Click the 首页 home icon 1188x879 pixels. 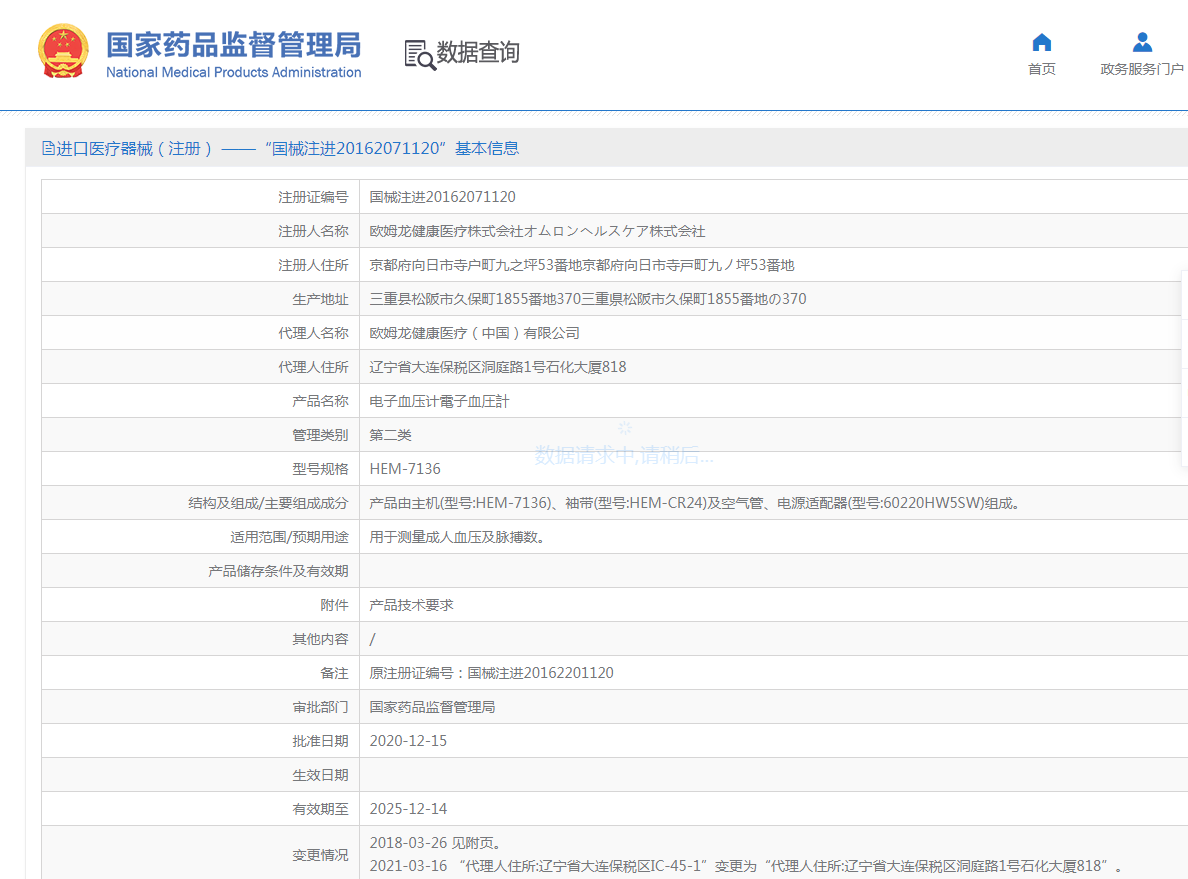click(x=1042, y=42)
